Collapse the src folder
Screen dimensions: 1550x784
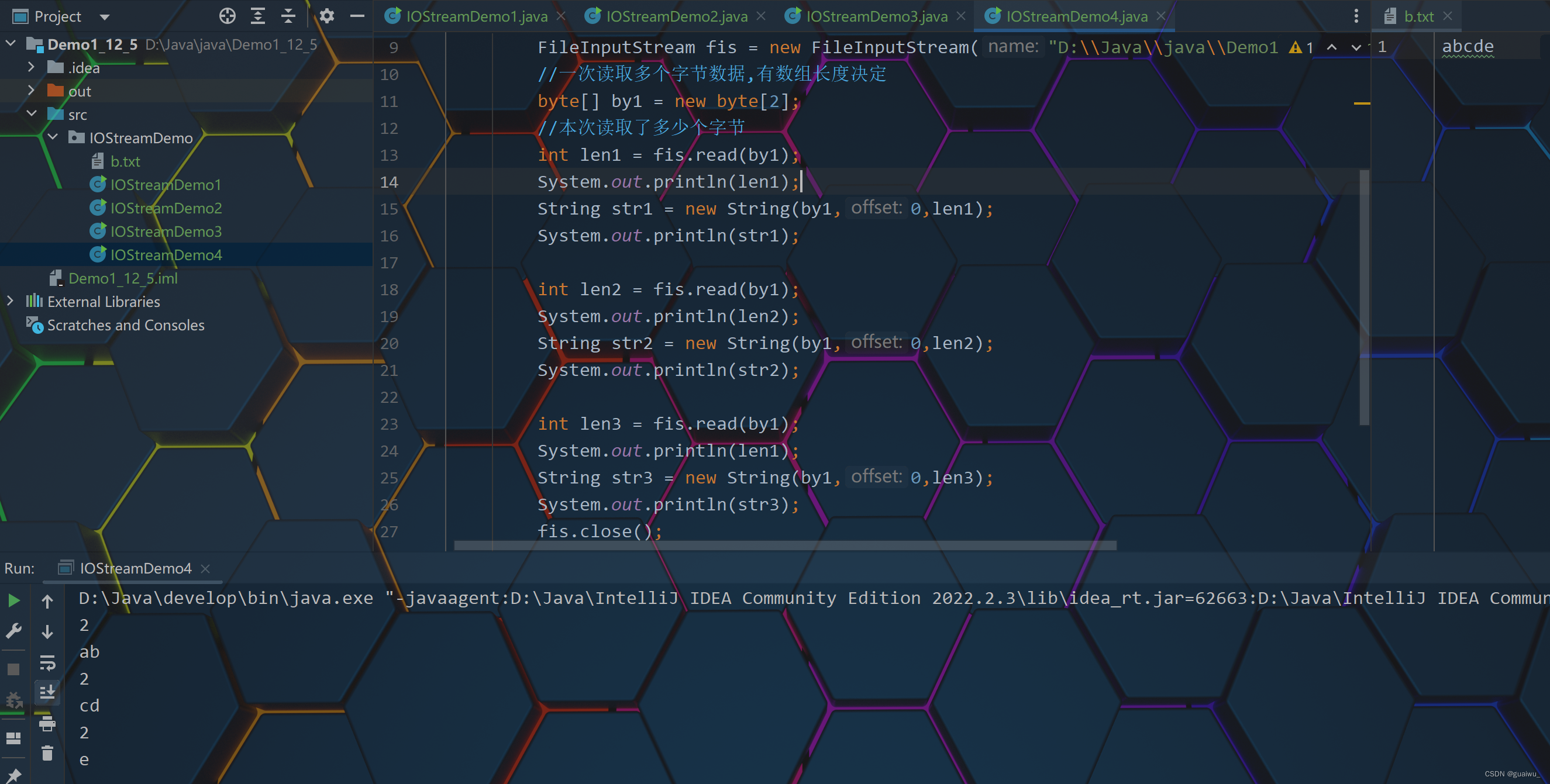[x=31, y=113]
